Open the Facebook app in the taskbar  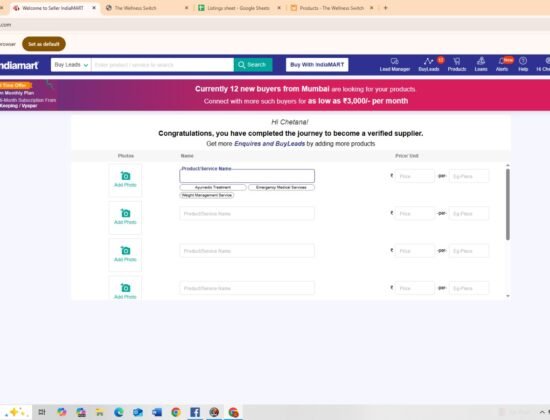[195, 412]
